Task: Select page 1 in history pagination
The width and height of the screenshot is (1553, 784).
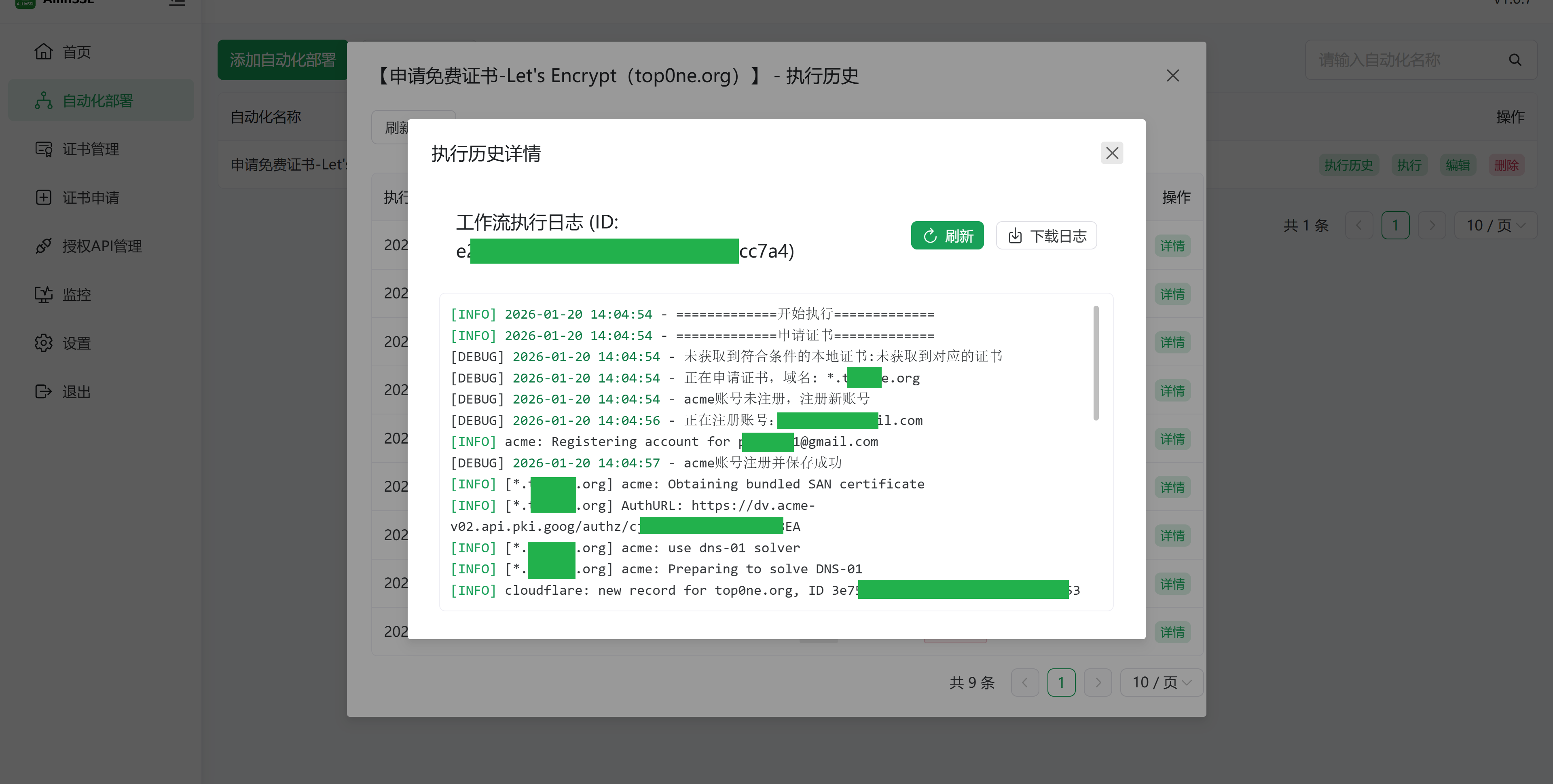Action: pyautogui.click(x=1061, y=683)
